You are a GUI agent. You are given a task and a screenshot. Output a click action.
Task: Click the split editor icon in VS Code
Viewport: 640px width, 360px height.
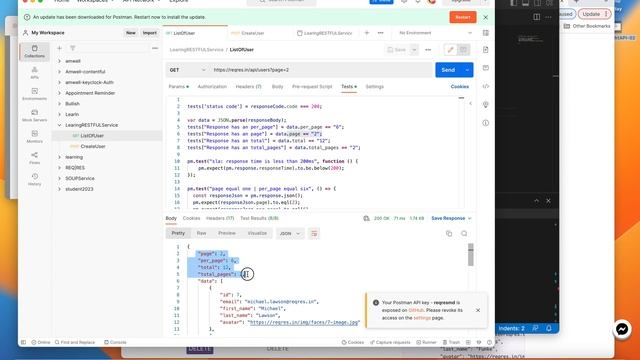pyautogui.click(x=537, y=17)
